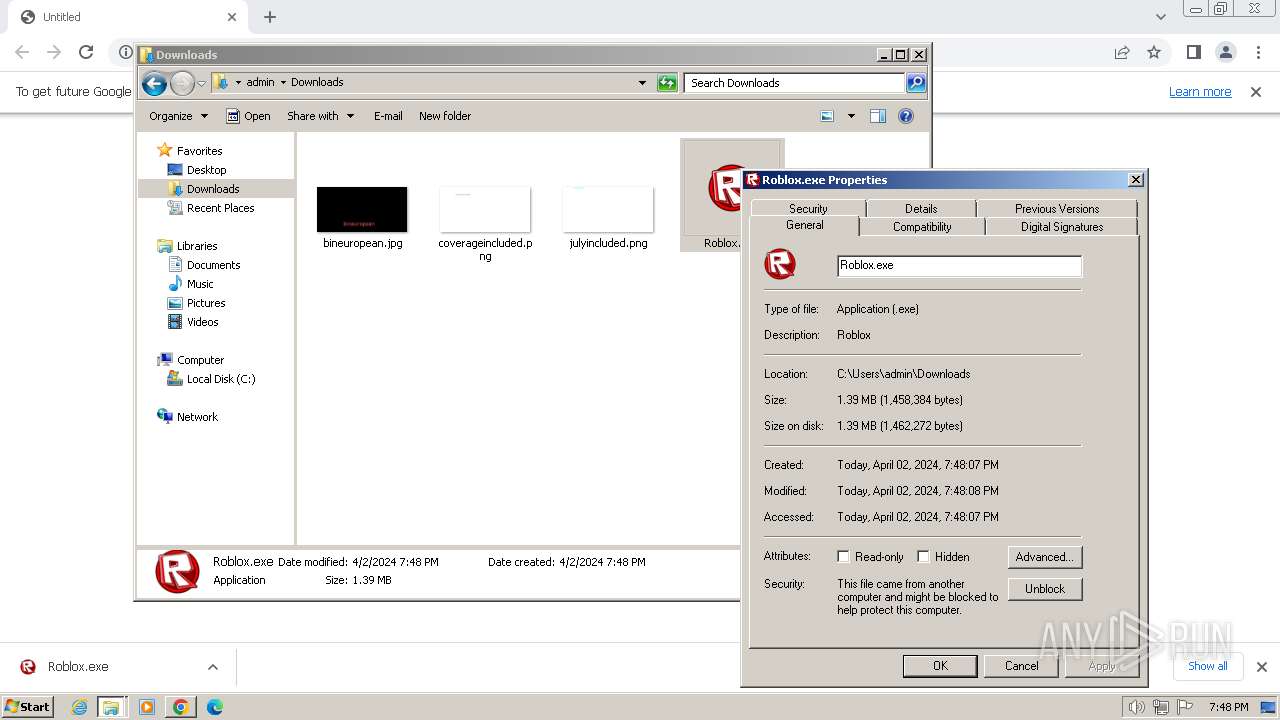Click the search magnifier in Downloads window
Viewport: 1280px width, 720px height.
916,83
